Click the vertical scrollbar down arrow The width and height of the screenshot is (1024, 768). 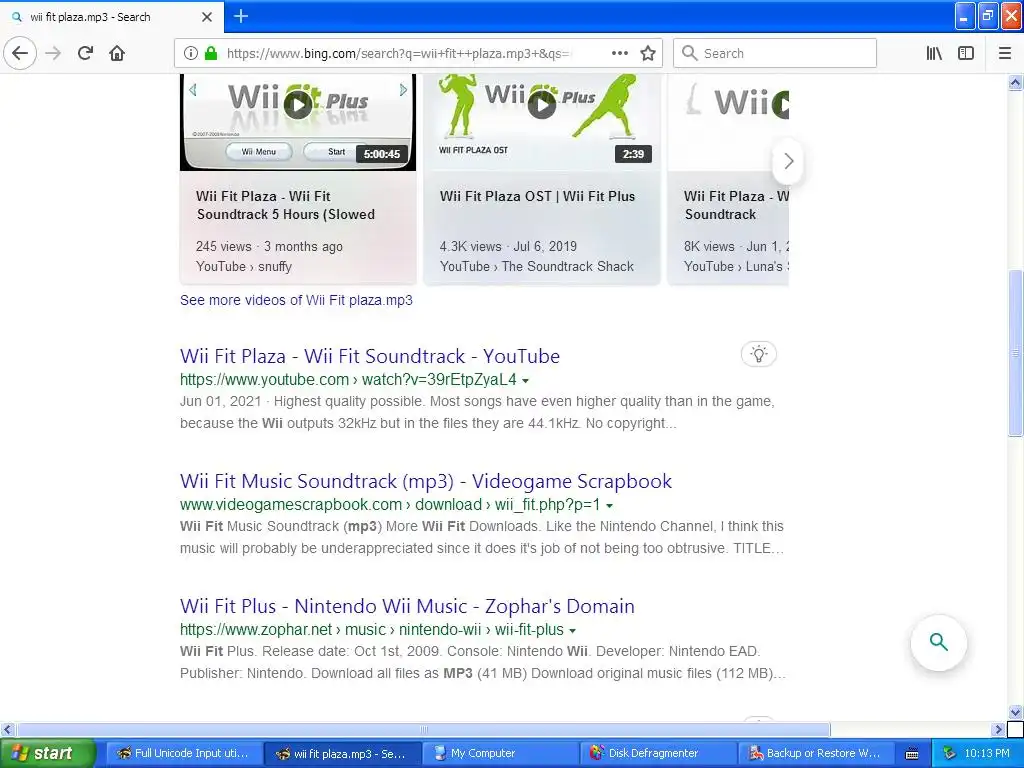coord(1015,712)
